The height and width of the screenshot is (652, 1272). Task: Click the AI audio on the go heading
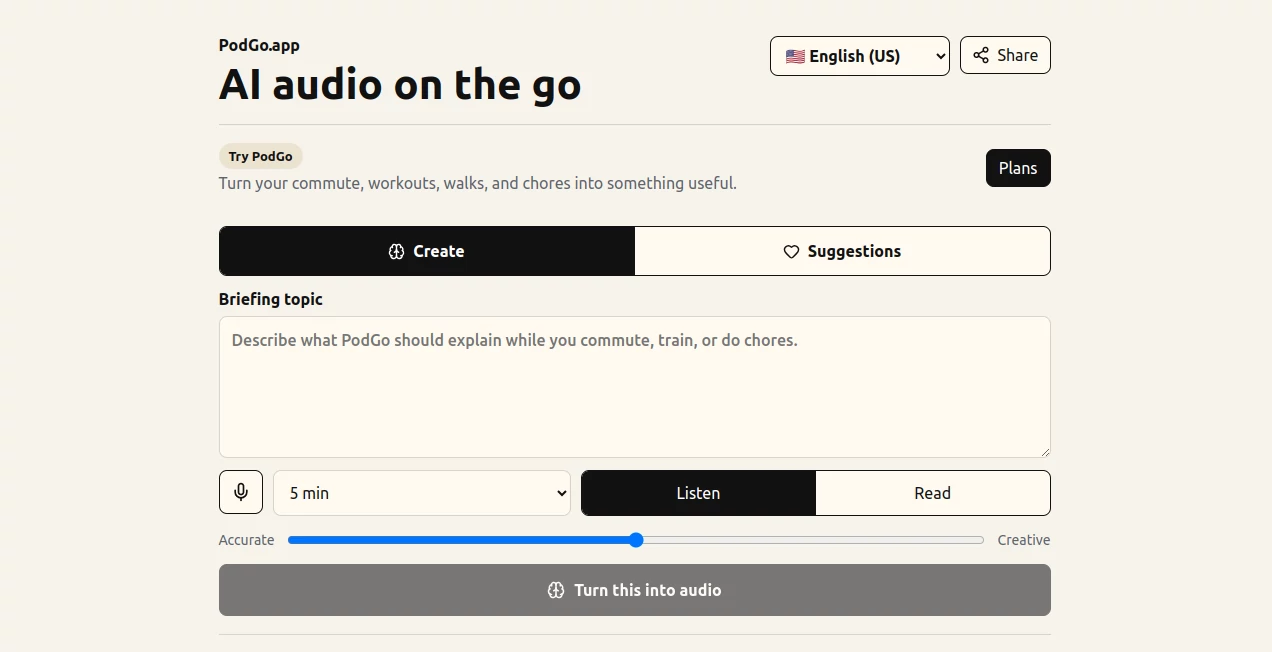pos(400,84)
